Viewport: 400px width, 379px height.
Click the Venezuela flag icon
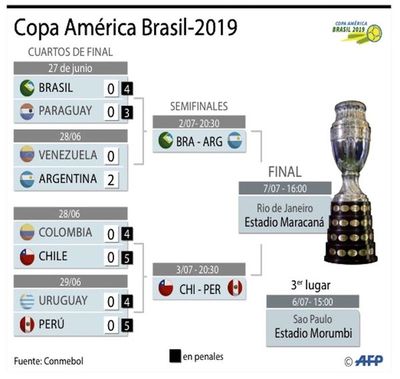pos(27,154)
